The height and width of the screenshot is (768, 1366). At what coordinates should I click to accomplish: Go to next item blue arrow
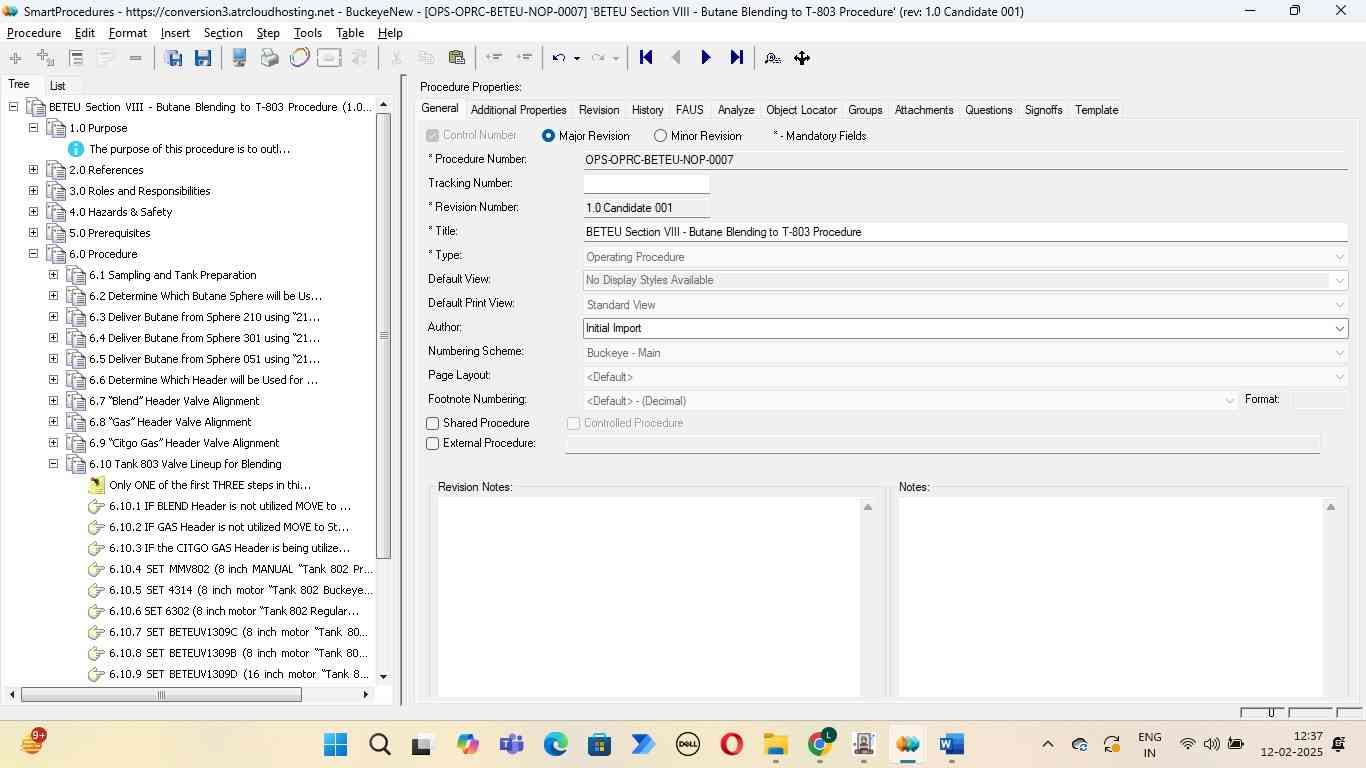(x=706, y=58)
